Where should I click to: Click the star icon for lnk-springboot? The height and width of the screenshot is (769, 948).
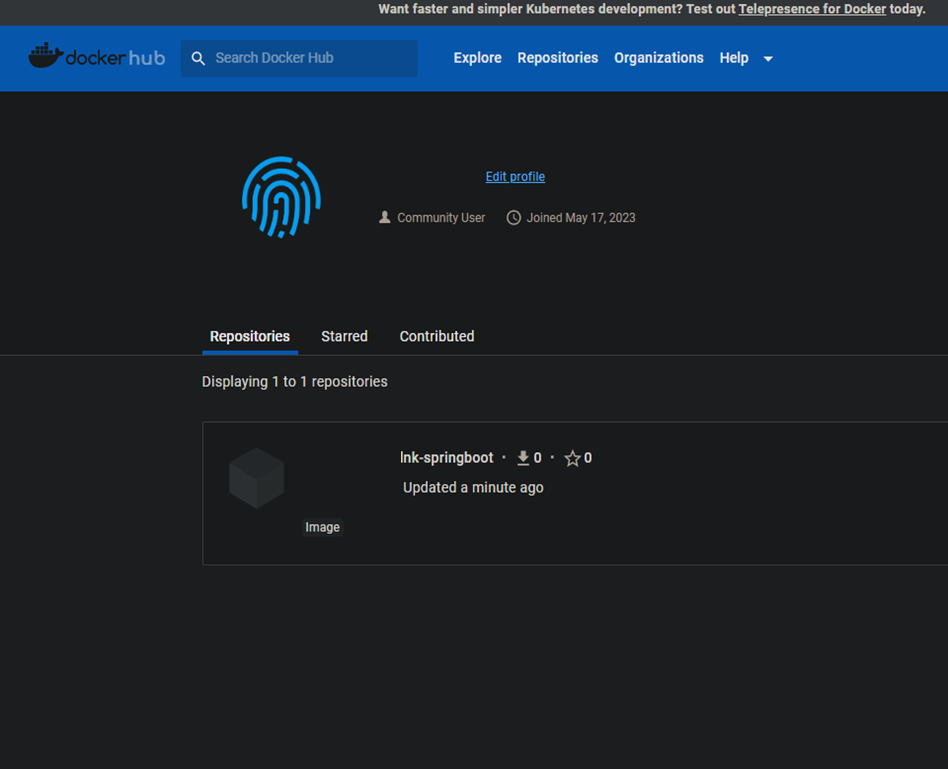point(572,458)
